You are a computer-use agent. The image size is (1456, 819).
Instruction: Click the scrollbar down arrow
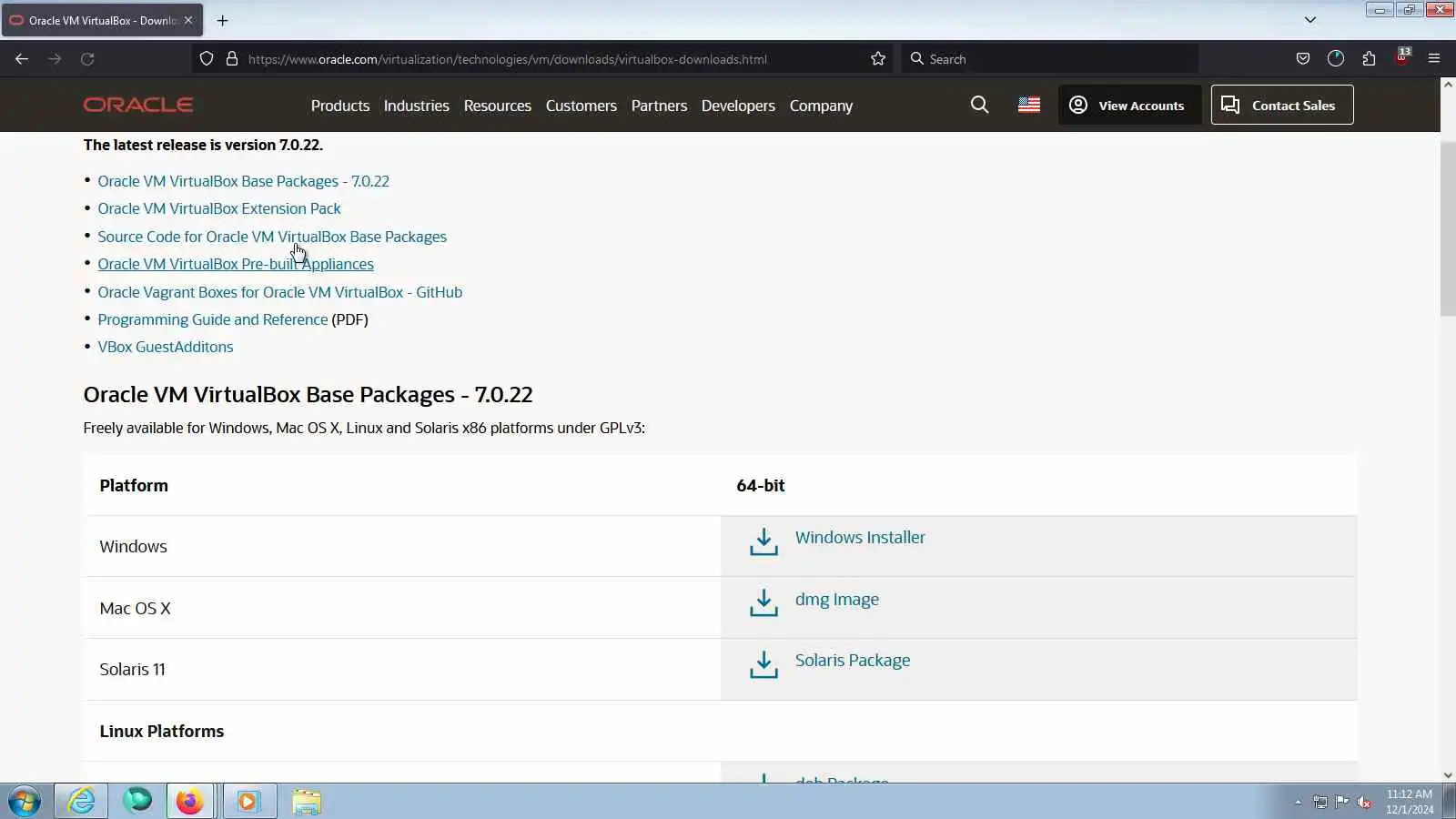[1448, 775]
